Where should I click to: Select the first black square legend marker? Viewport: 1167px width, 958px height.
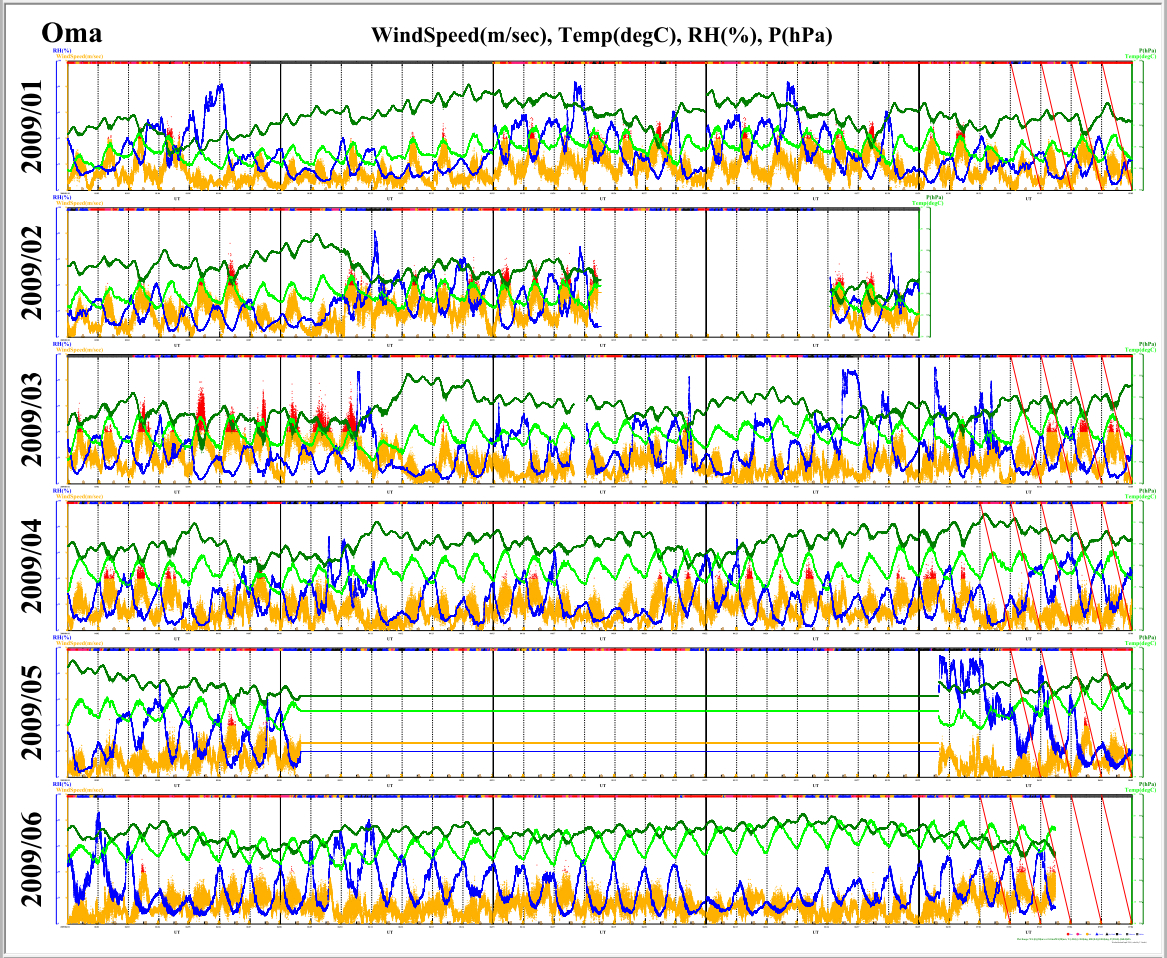[x=1107, y=934]
